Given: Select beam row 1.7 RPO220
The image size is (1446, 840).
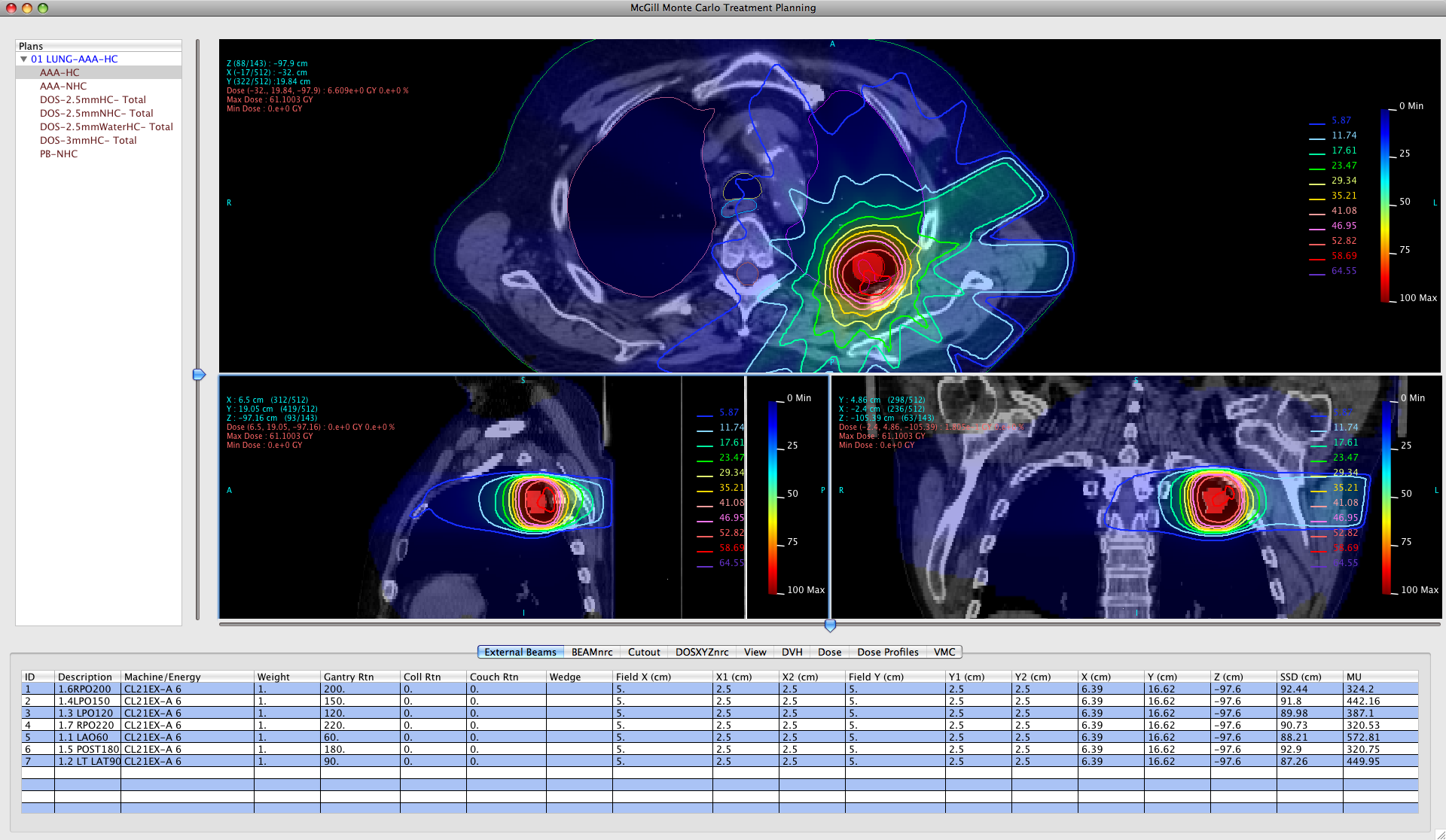Looking at the screenshot, I should click(719, 725).
